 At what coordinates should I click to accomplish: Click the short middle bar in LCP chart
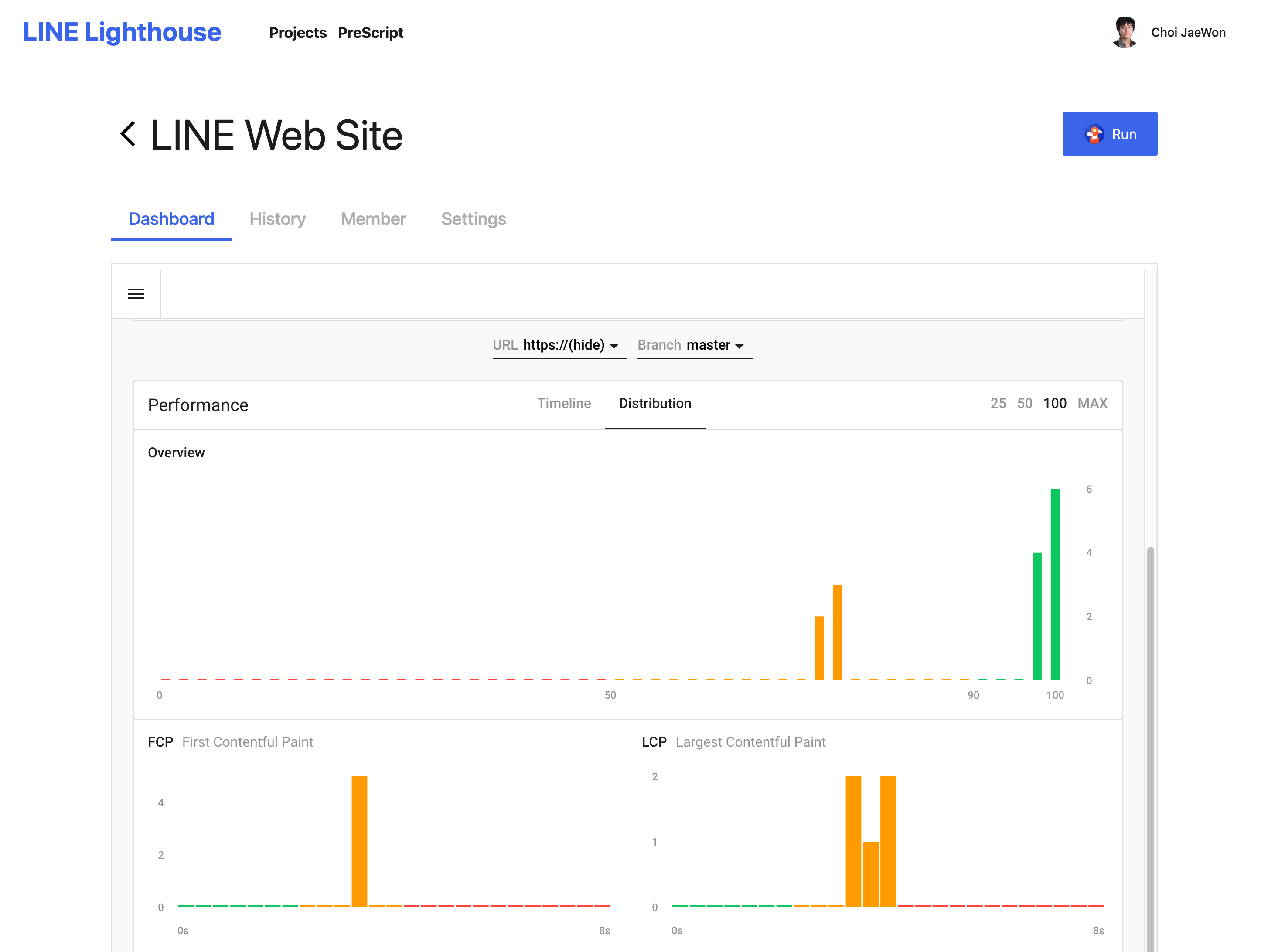[x=870, y=874]
